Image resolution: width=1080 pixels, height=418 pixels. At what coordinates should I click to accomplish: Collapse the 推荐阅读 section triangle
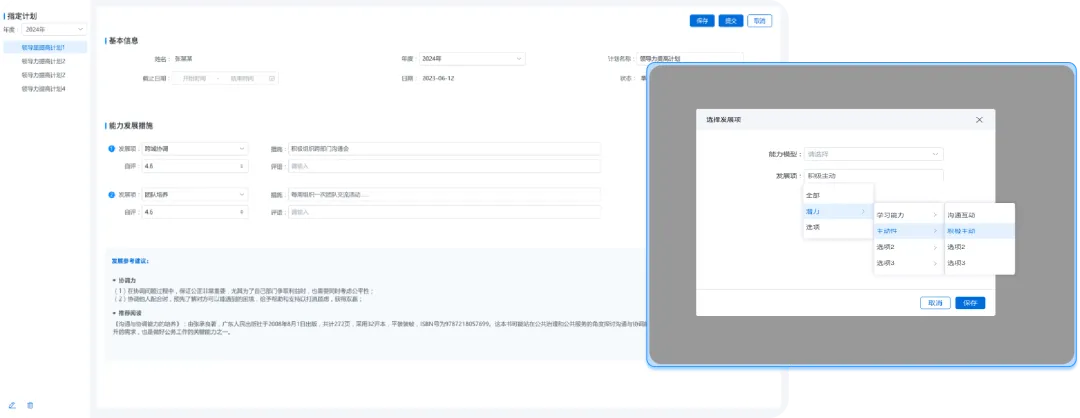[114, 313]
